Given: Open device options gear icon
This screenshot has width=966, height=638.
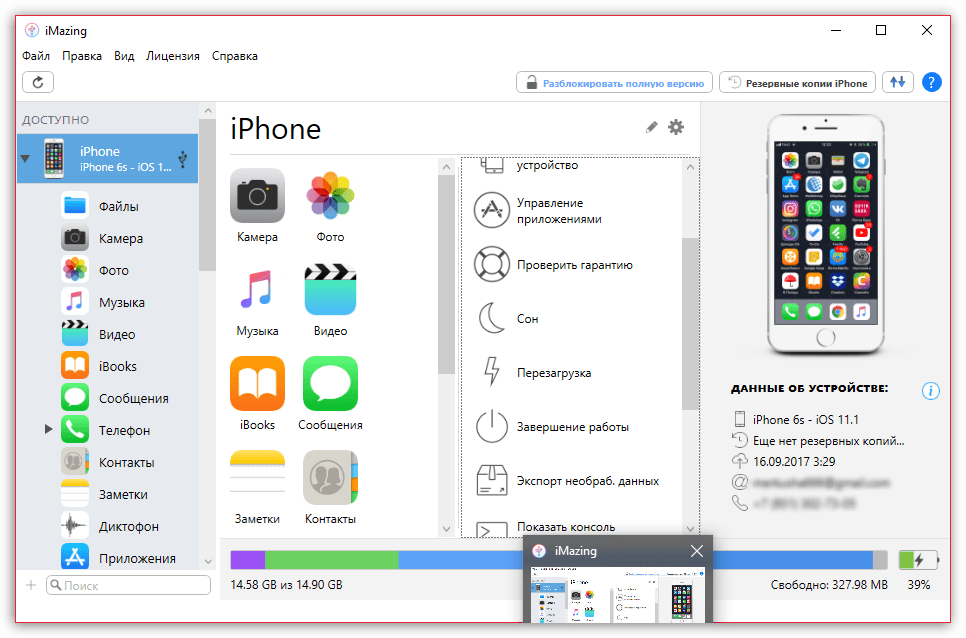Looking at the screenshot, I should click(676, 127).
